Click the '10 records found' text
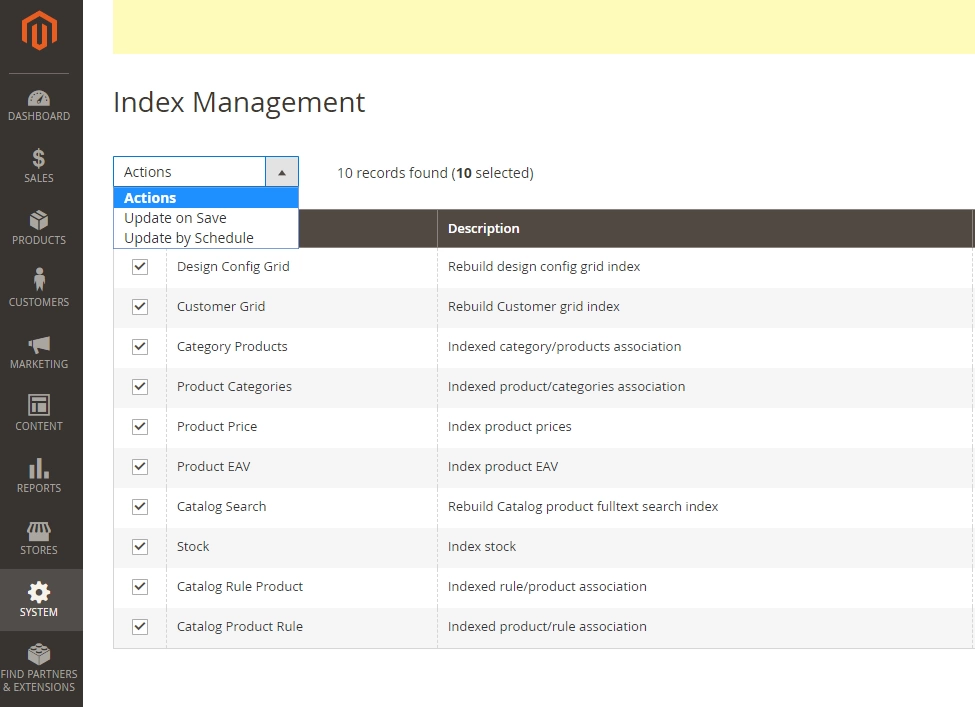Image resolution: width=975 pixels, height=707 pixels. (x=392, y=173)
